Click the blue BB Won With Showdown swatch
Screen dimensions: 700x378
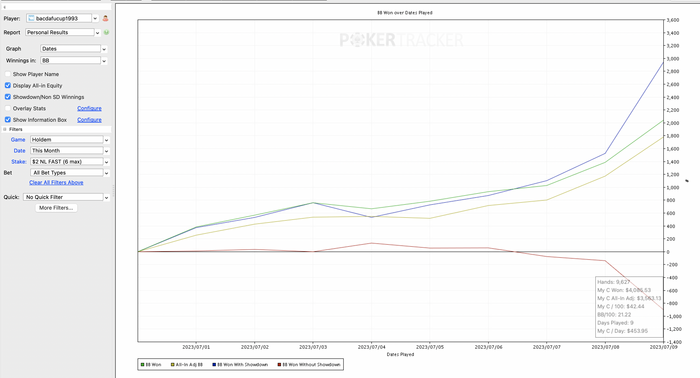click(214, 365)
